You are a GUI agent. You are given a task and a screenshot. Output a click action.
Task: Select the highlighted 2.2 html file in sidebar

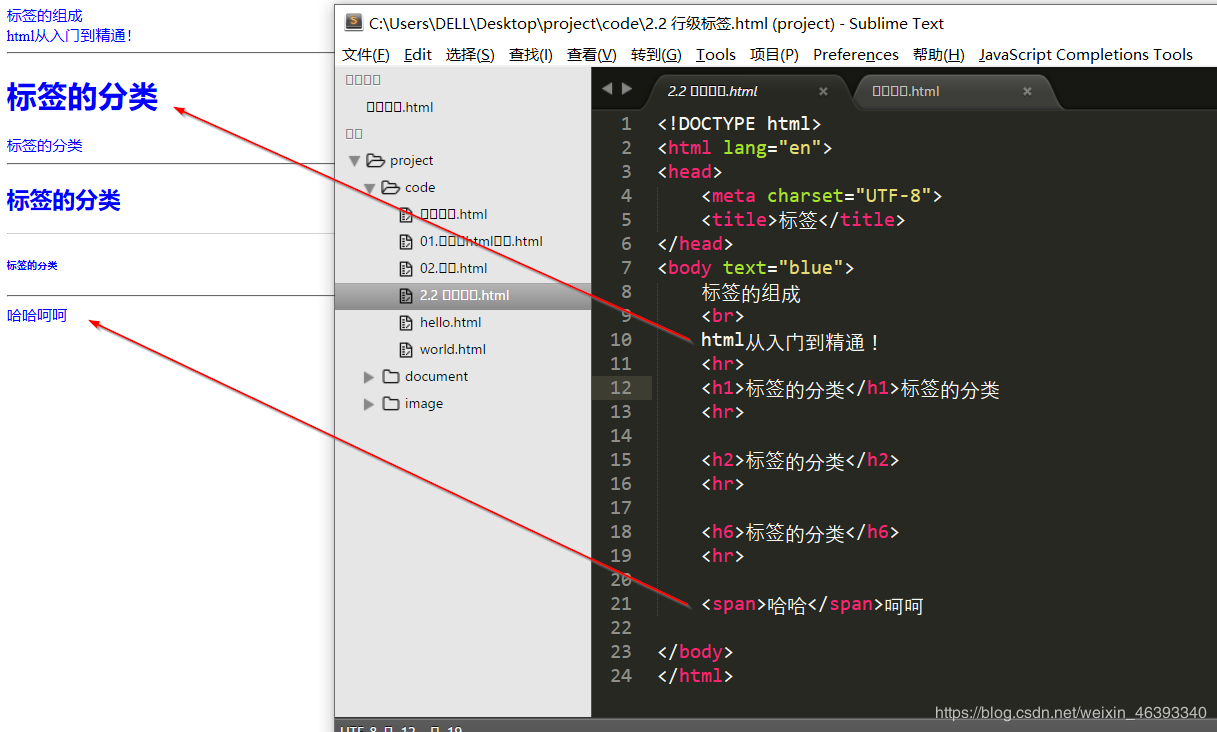[463, 295]
